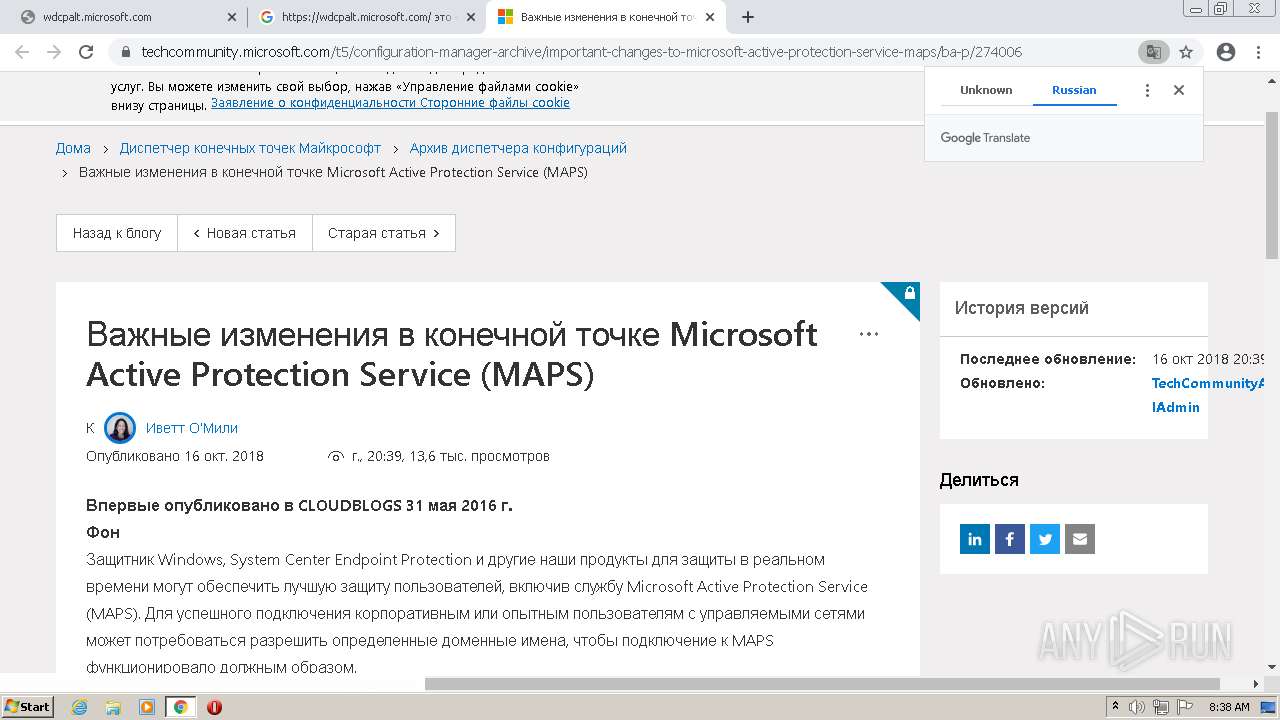Viewport: 1280px width, 720px height.
Task: Click the История версий heading
Action: (x=1021, y=308)
